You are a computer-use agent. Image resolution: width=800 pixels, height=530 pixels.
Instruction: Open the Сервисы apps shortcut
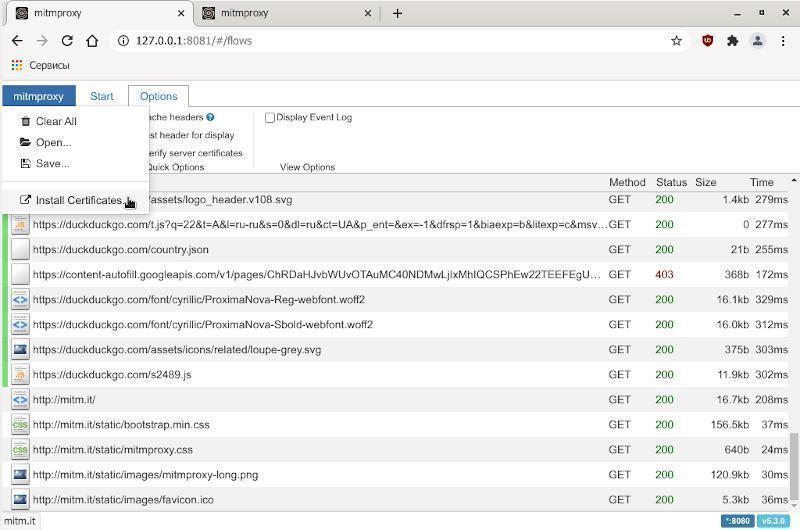pyautogui.click(x=40, y=65)
